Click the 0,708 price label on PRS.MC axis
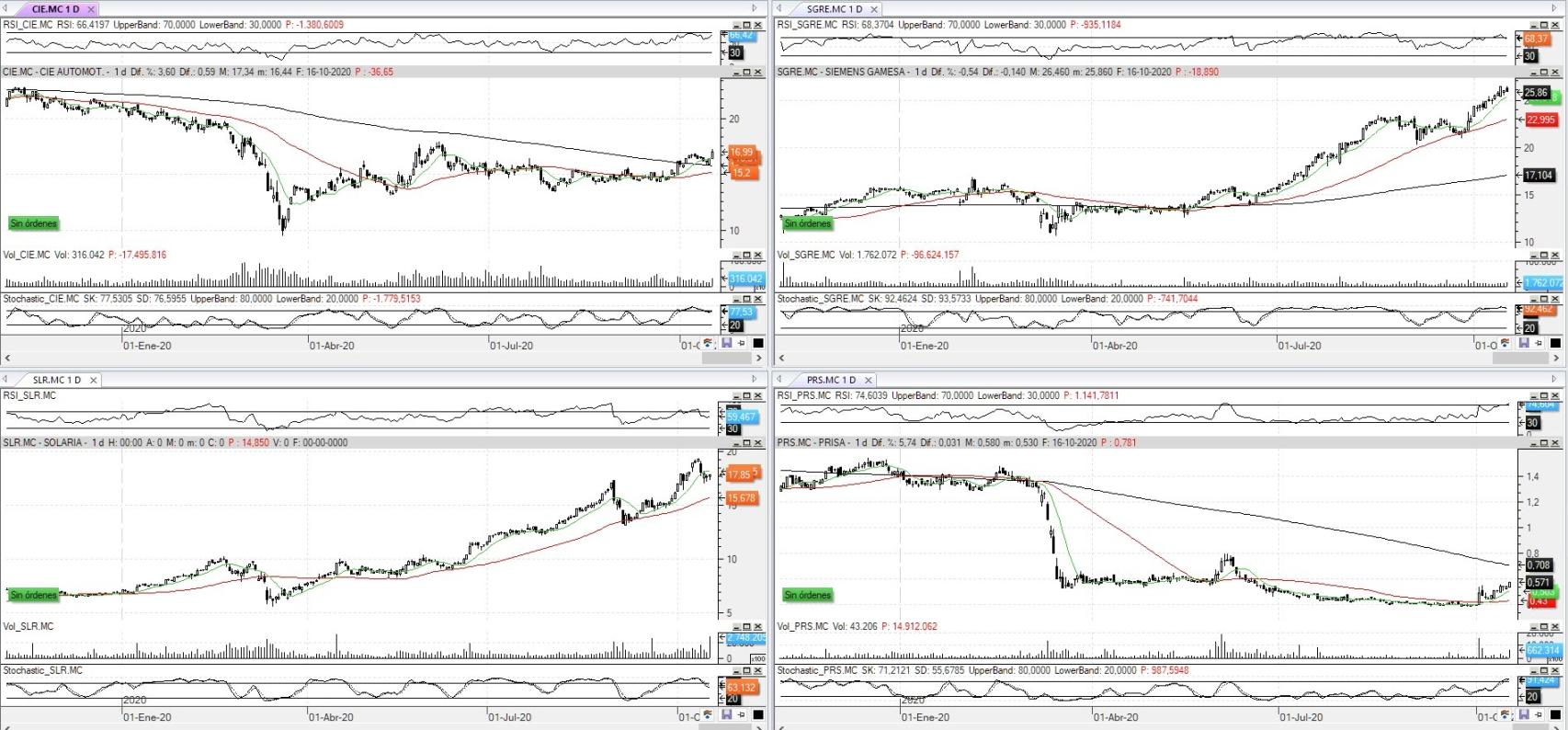 pyautogui.click(x=1539, y=565)
